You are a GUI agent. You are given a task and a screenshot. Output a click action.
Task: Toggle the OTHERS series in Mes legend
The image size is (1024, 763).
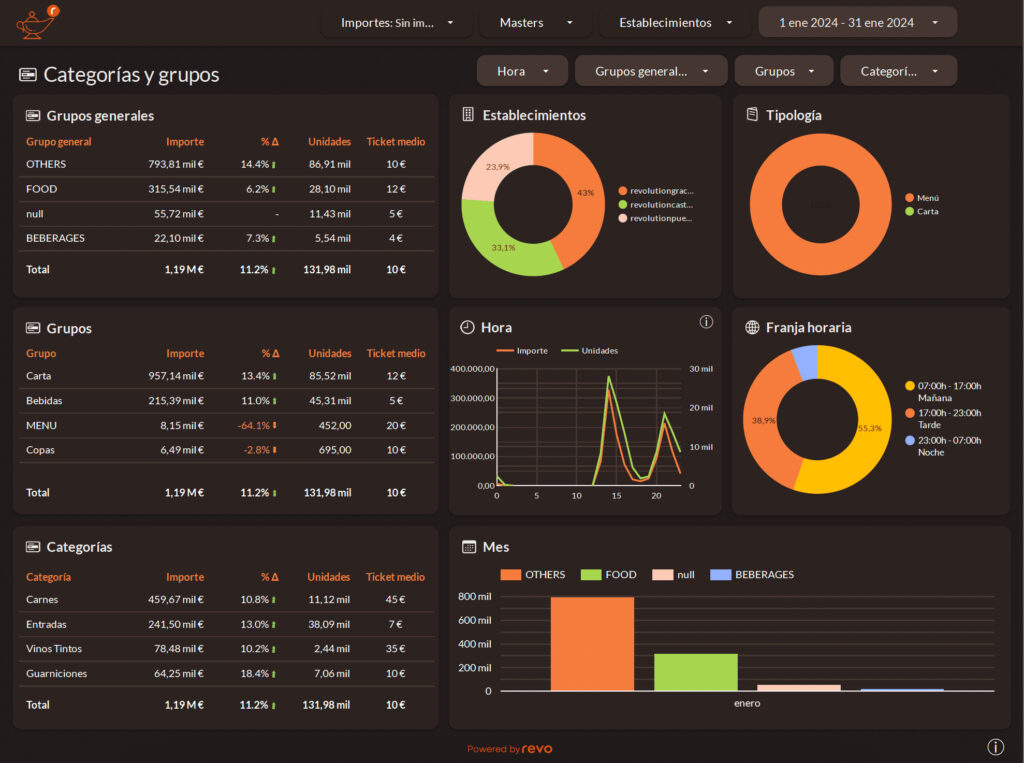pyautogui.click(x=532, y=575)
